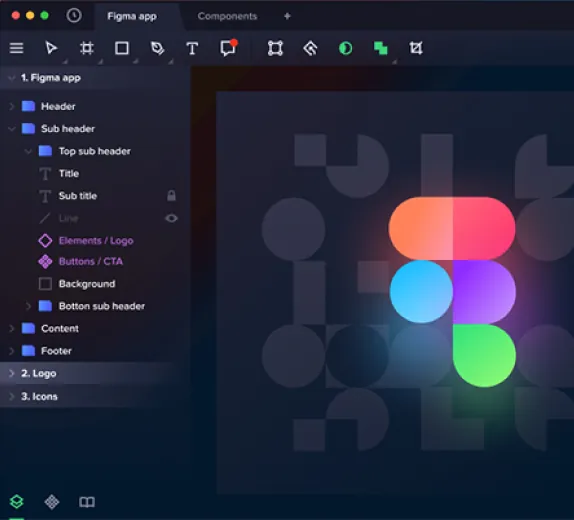Click the instance diamond icon for Elements / Logo
Viewport: 574px width, 520px height.
point(45,241)
